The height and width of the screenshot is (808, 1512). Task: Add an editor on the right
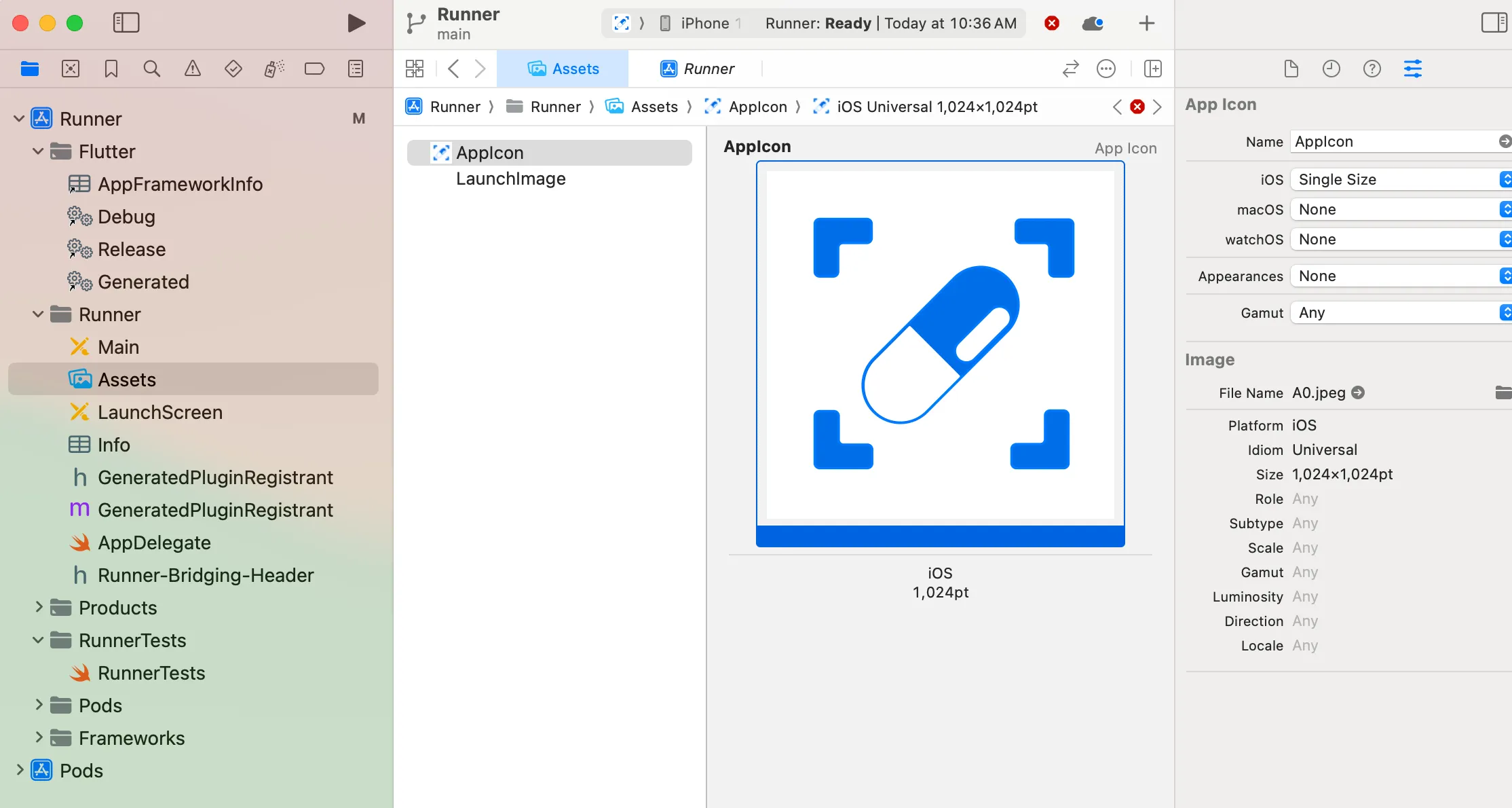1152,69
